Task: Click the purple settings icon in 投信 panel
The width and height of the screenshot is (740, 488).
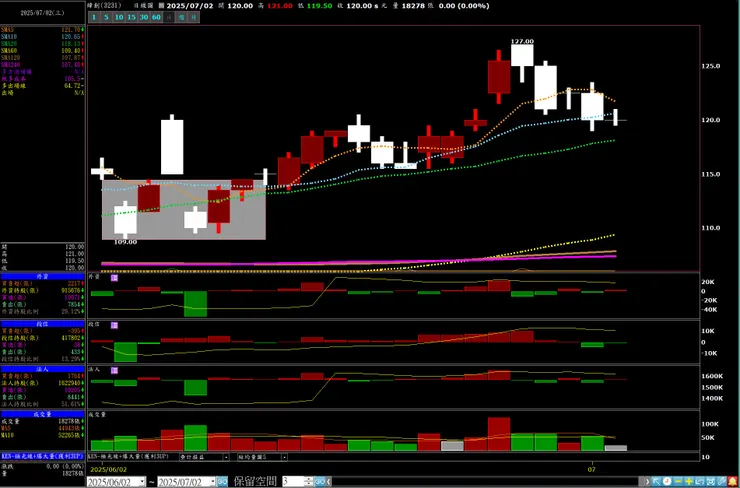Action: pyautogui.click(x=114, y=326)
